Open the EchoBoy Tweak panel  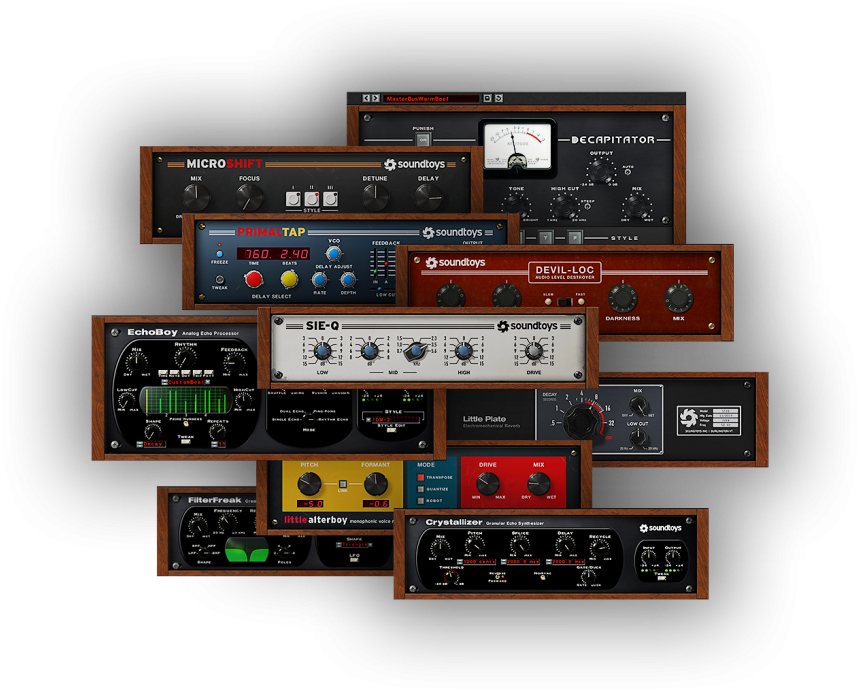pos(185,441)
